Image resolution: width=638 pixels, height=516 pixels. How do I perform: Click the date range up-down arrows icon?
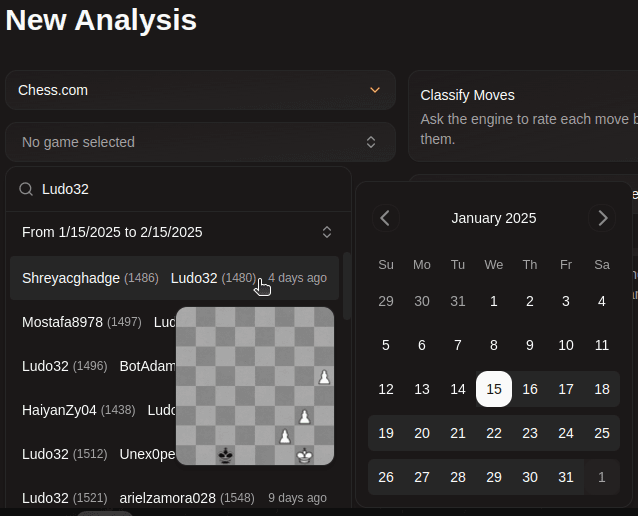[x=327, y=232]
